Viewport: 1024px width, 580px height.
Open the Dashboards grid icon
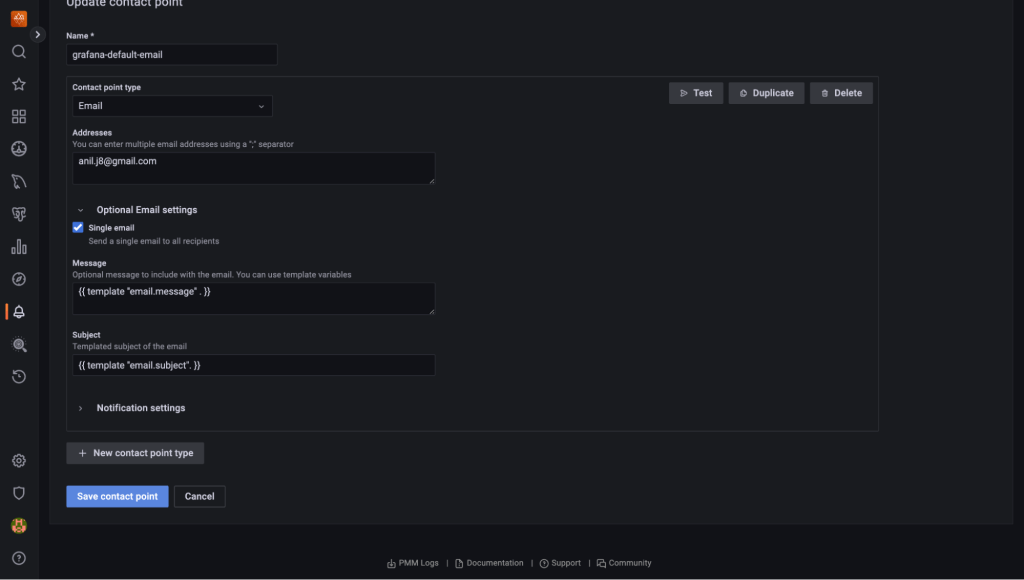(19, 117)
